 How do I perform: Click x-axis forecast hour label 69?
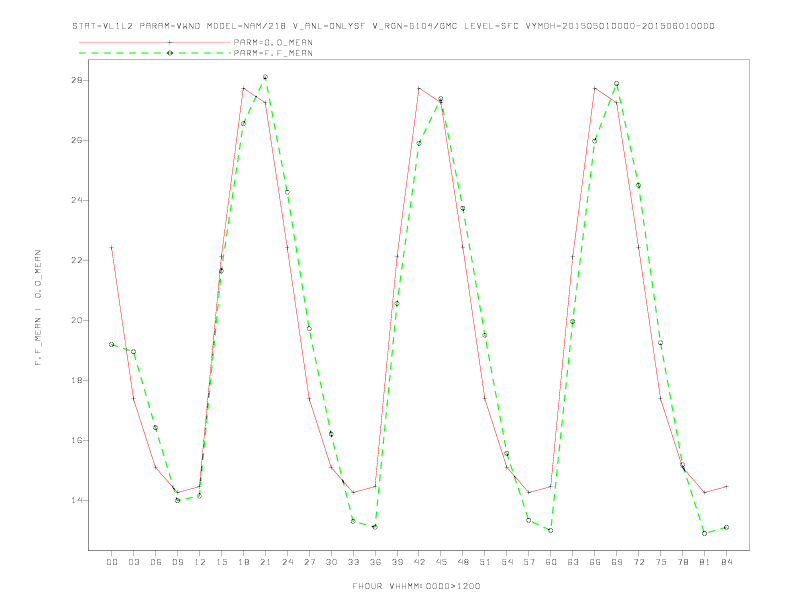coord(617,562)
